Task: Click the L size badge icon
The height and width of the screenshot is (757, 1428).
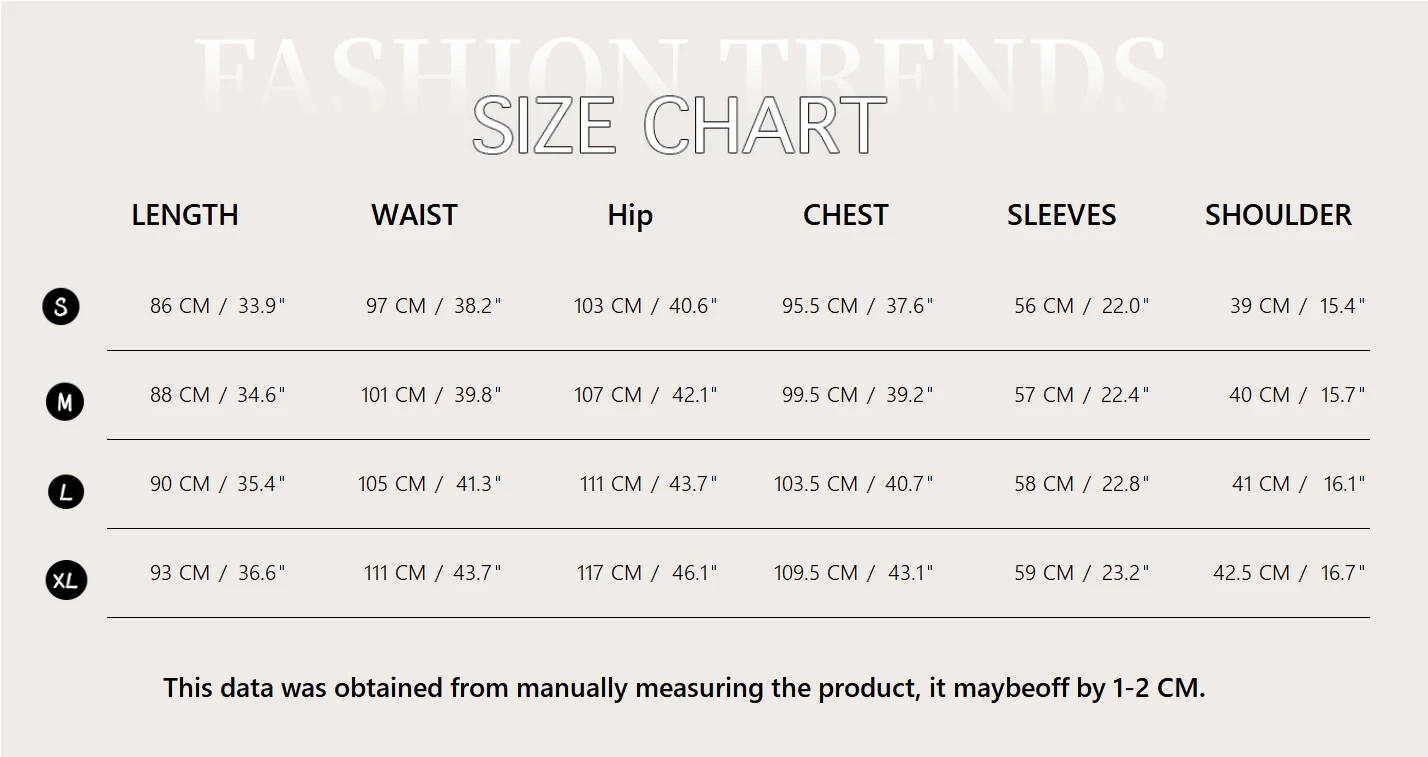Action: click(x=66, y=491)
